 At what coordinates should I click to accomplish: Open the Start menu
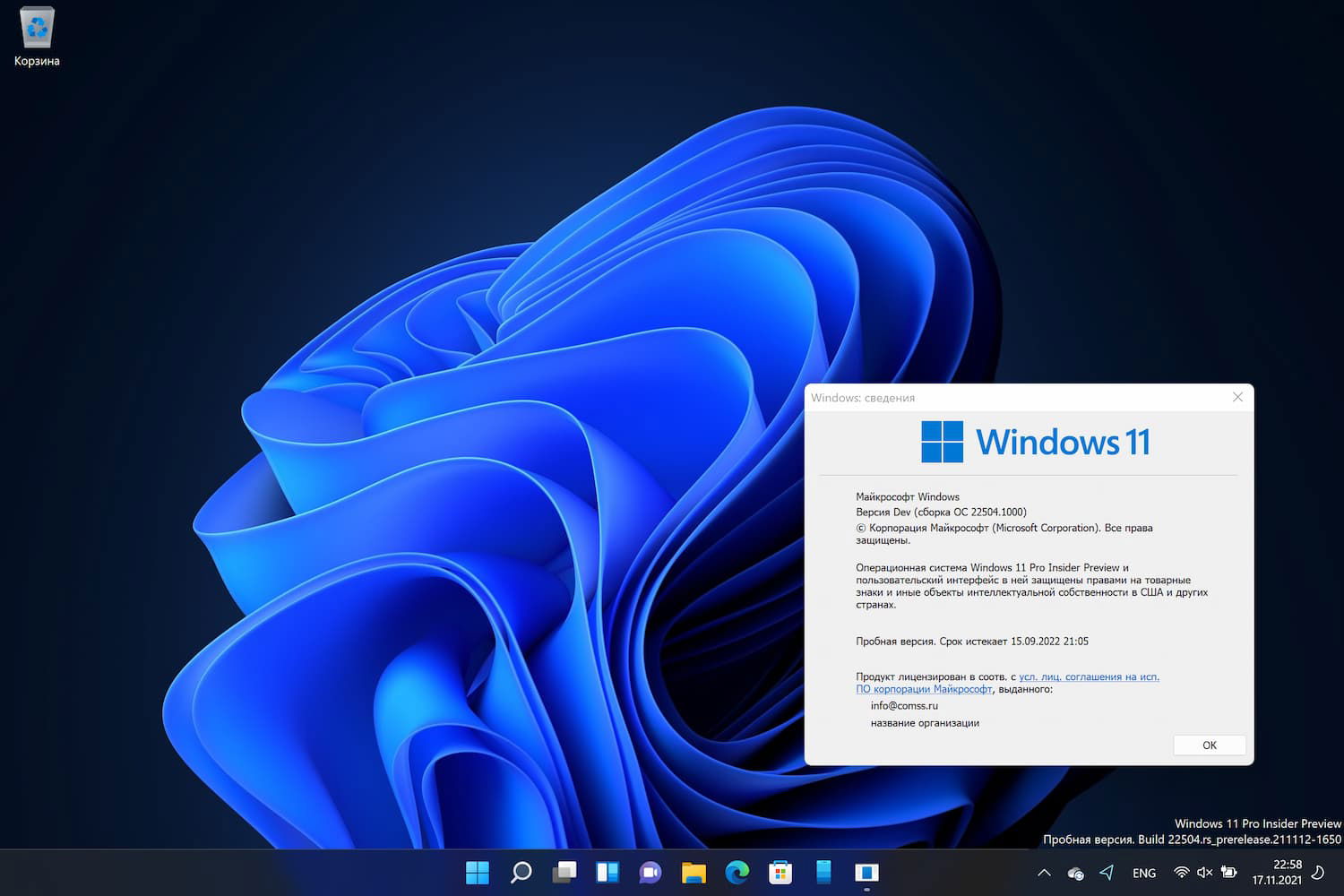(x=478, y=872)
